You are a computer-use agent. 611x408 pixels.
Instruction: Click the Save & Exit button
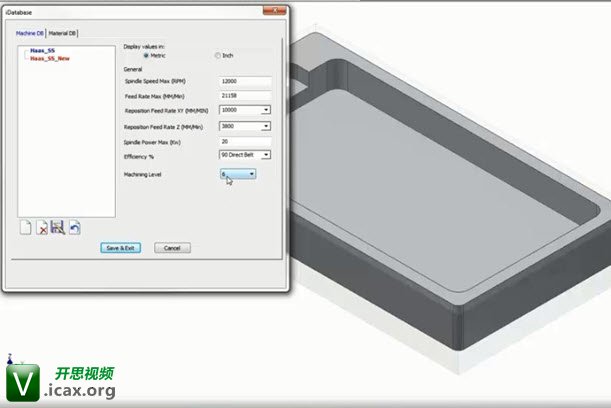pyautogui.click(x=120, y=248)
